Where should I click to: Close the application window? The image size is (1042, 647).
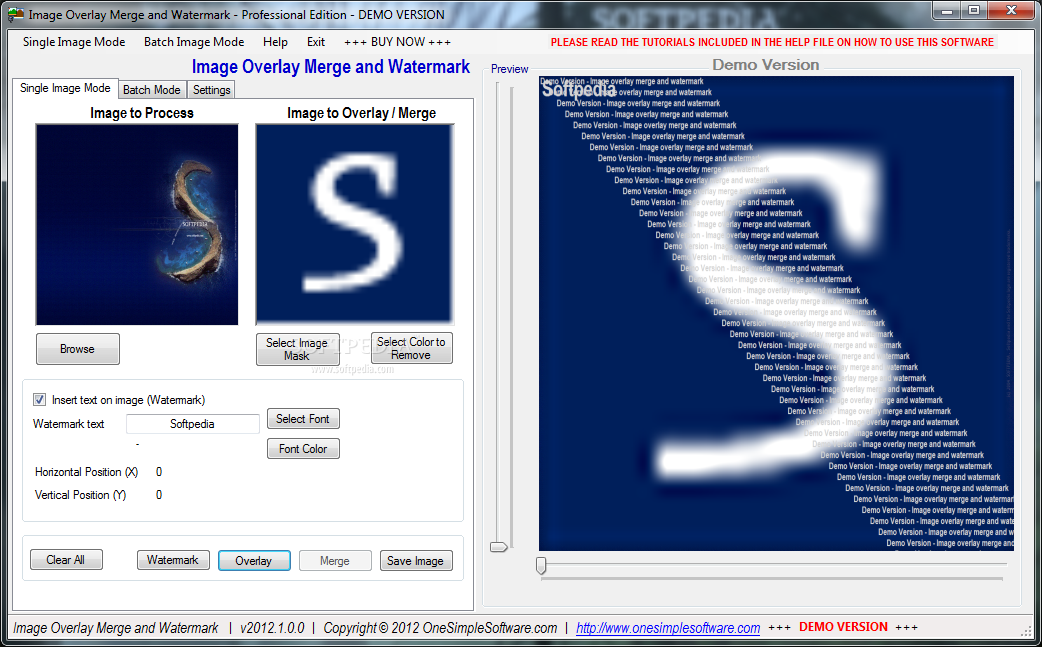(1011, 11)
